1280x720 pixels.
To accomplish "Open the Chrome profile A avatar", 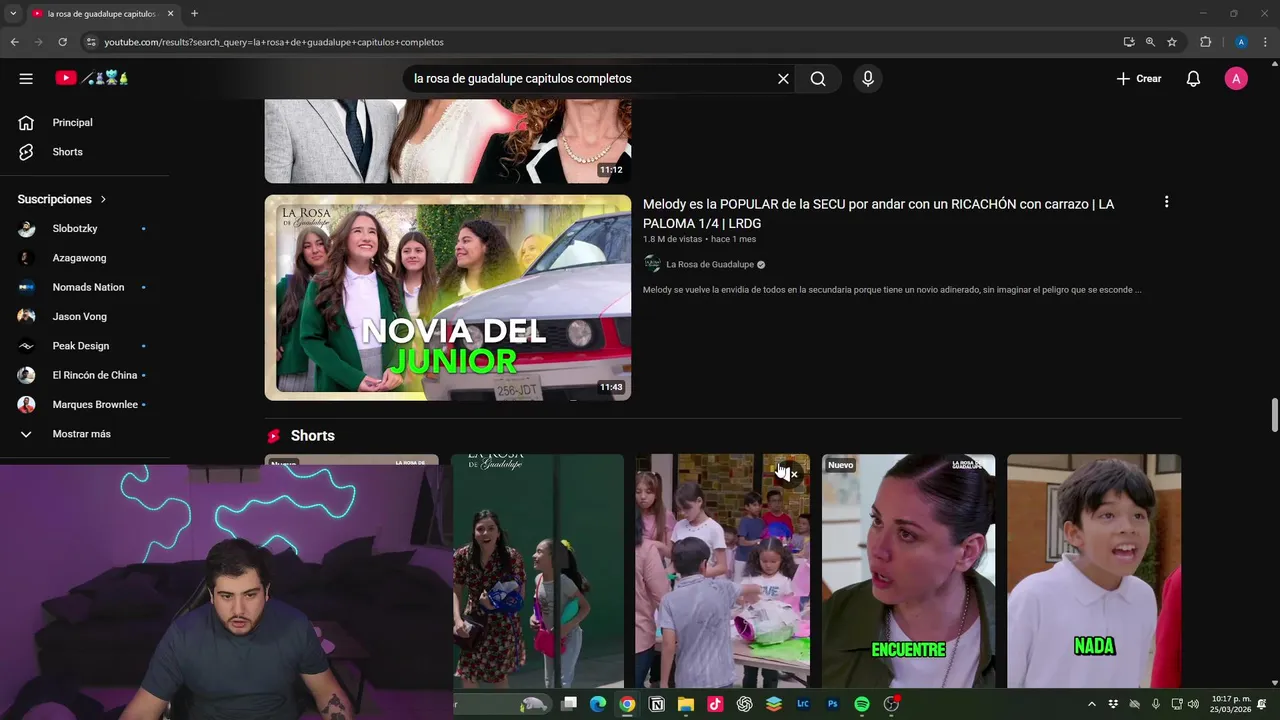I will (x=1241, y=42).
